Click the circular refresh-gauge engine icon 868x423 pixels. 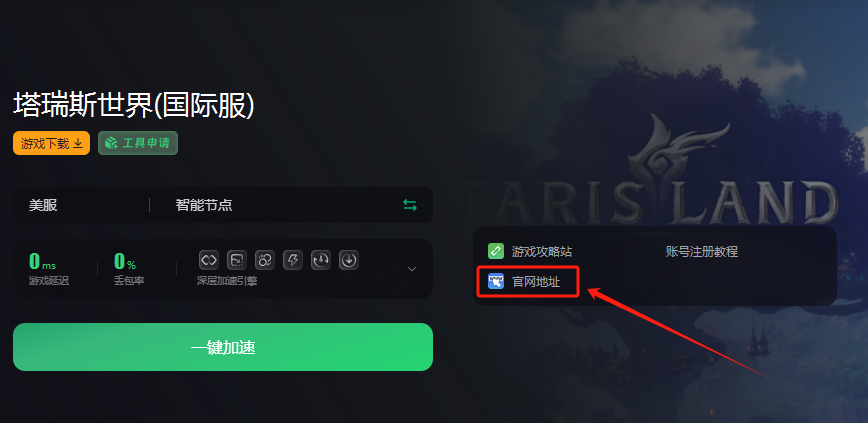tap(321, 260)
